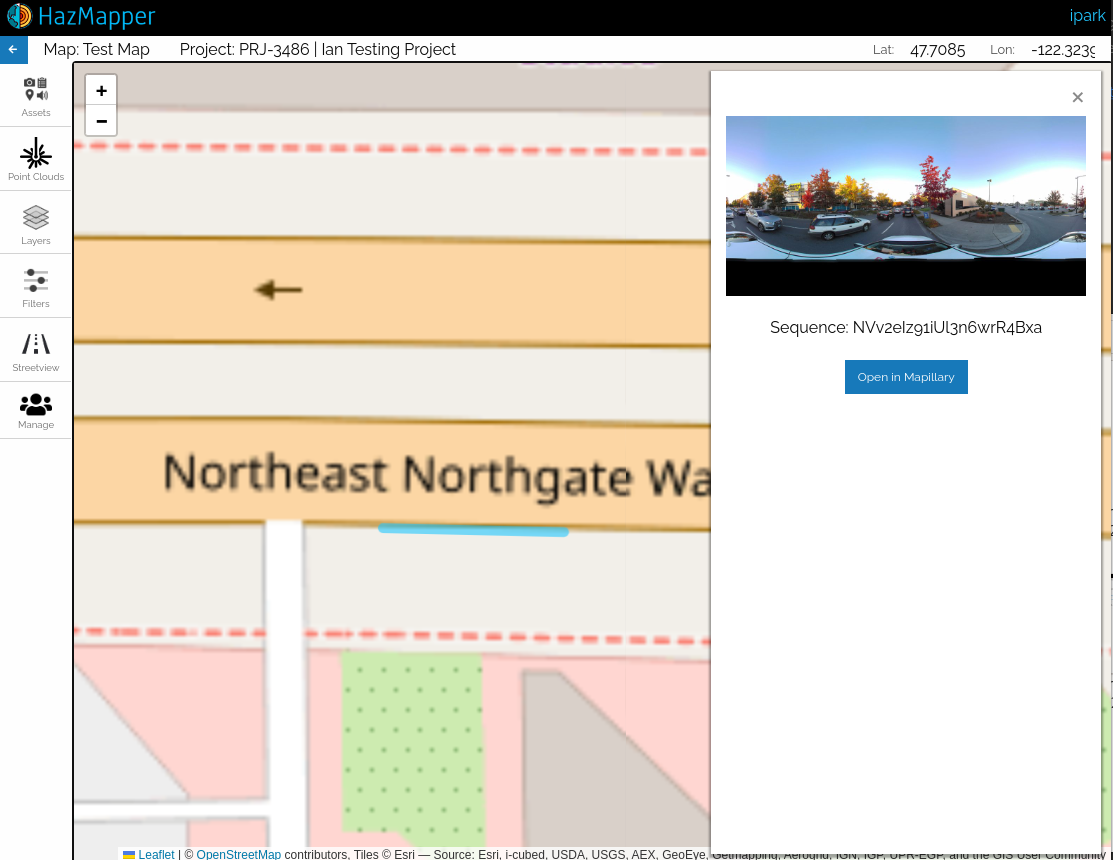Click the panoramic street photo thumbnail
Viewport: 1113px width, 860px height.
point(905,205)
